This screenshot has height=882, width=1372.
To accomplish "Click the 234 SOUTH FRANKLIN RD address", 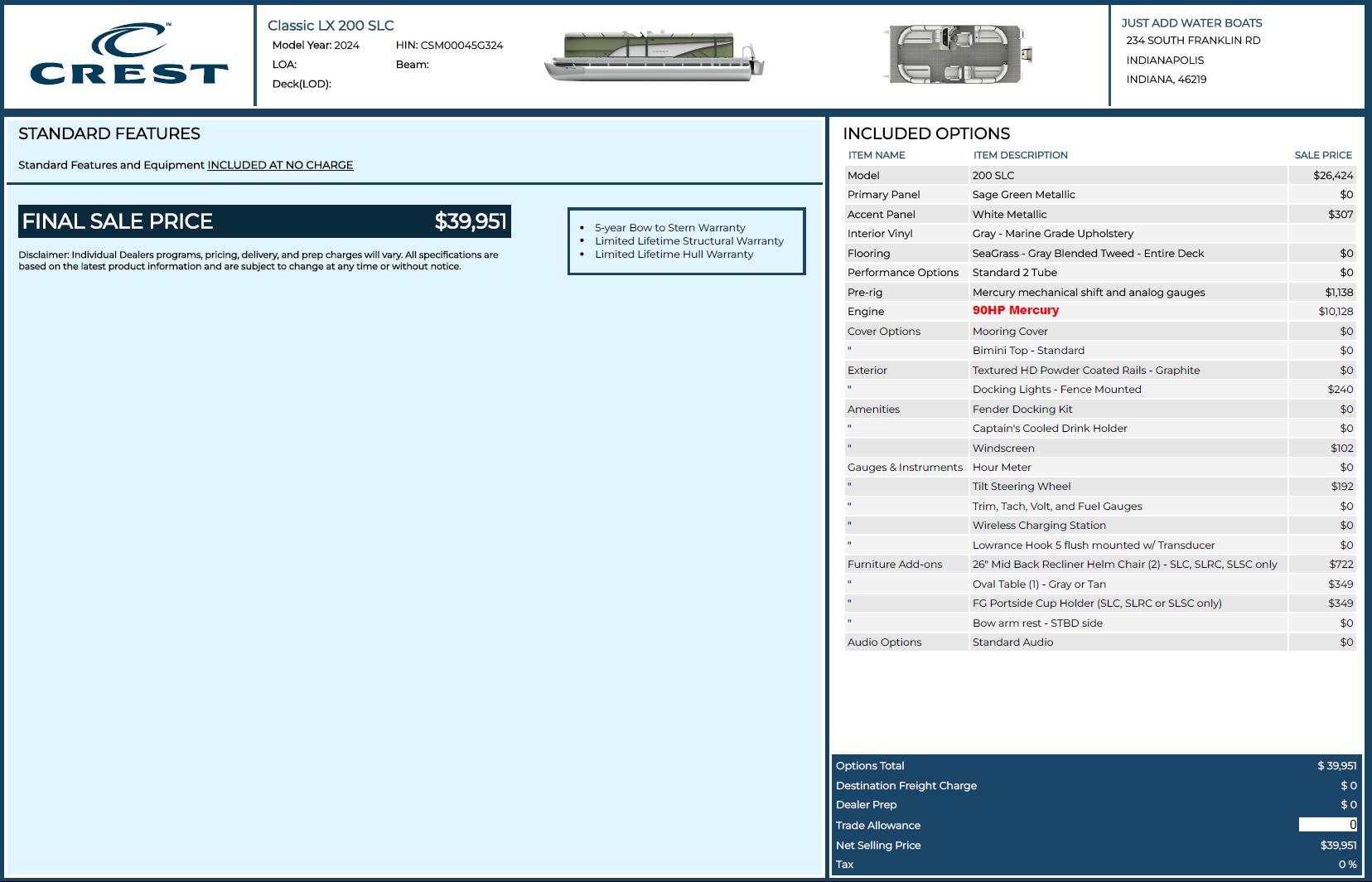I will pyautogui.click(x=1193, y=41).
